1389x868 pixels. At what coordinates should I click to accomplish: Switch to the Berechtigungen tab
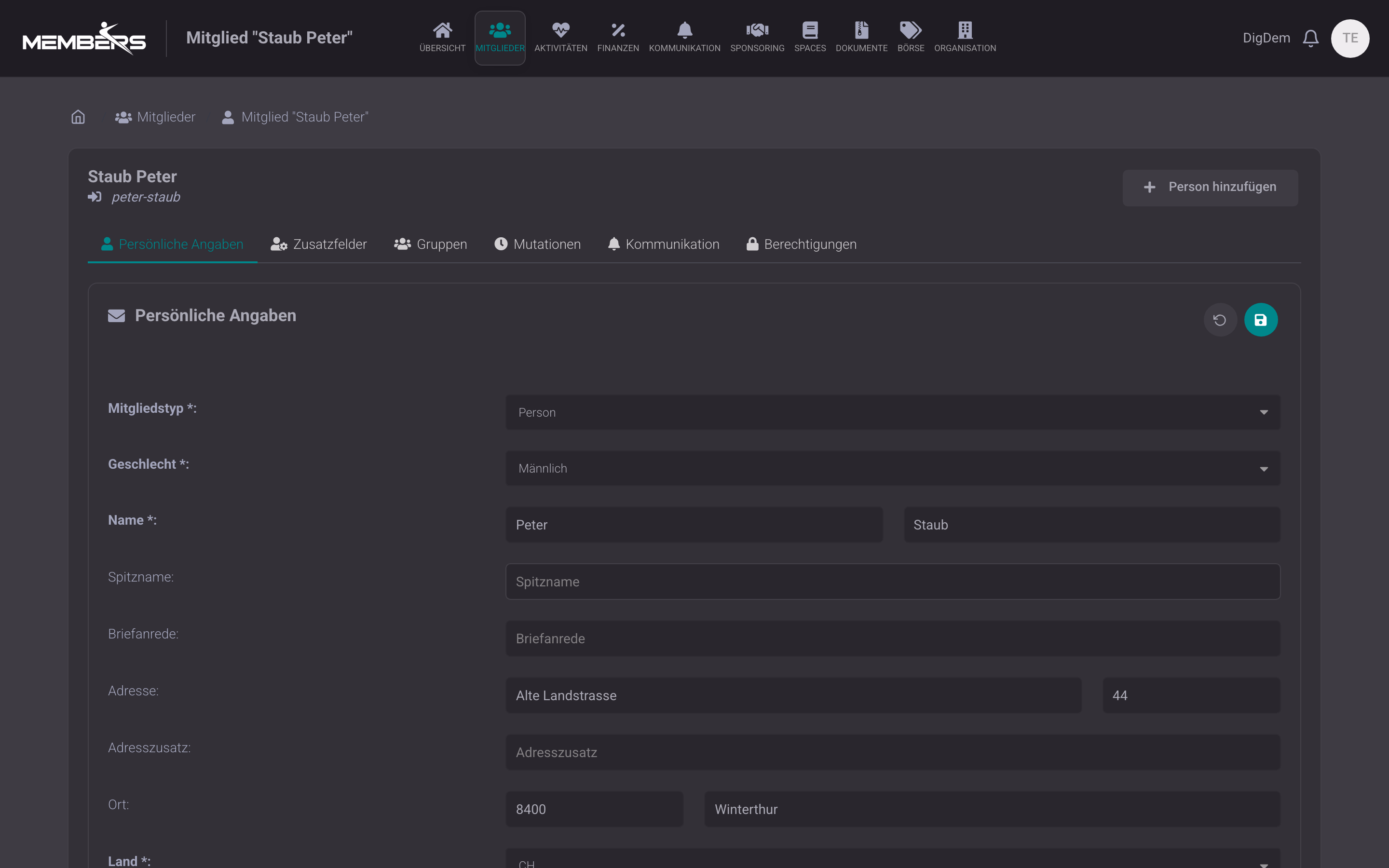[801, 244]
